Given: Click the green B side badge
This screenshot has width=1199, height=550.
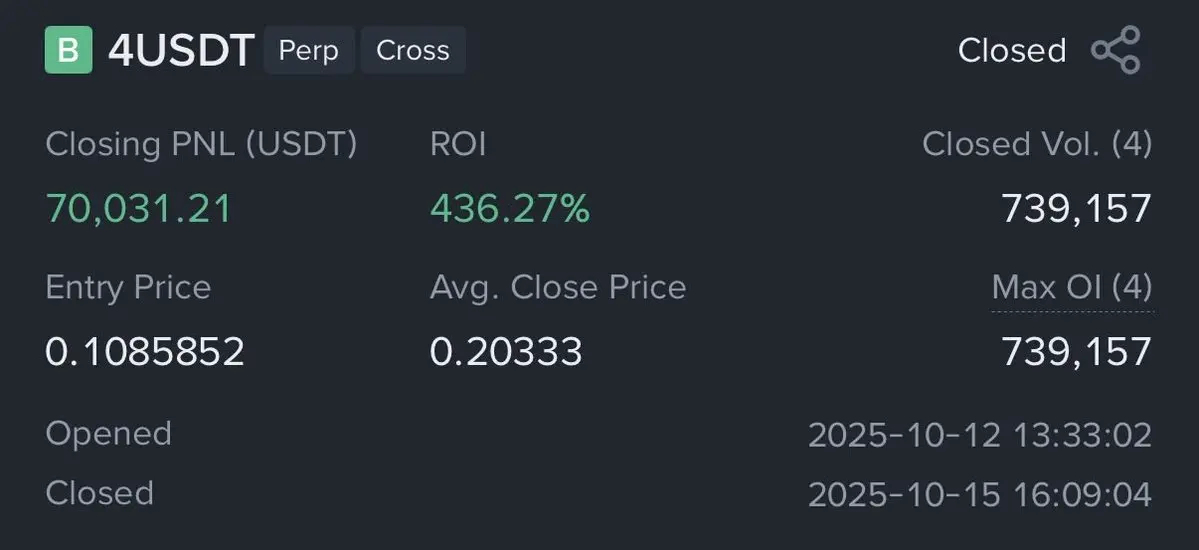Looking at the screenshot, I should (x=68, y=50).
